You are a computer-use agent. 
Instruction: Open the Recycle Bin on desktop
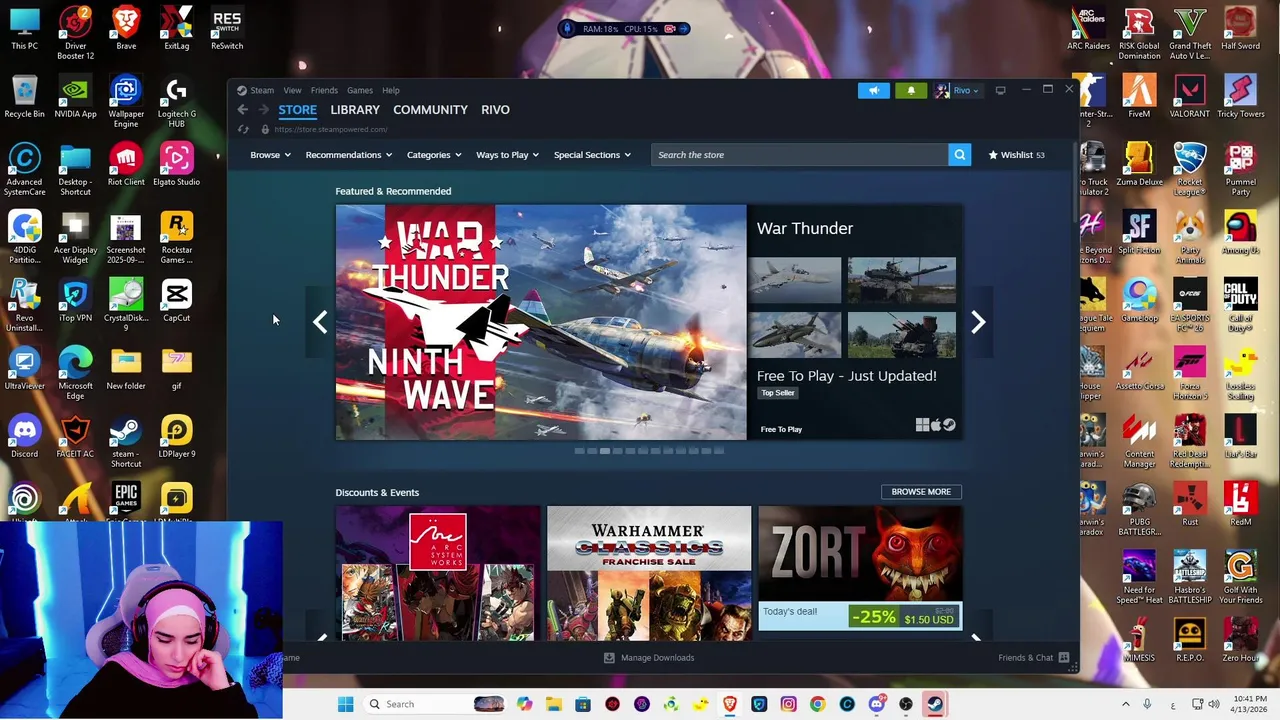[25, 98]
